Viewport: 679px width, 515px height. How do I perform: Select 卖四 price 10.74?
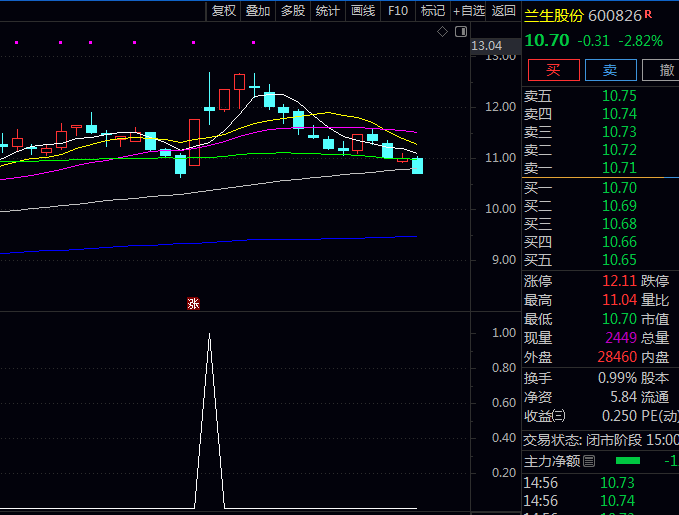click(x=619, y=114)
